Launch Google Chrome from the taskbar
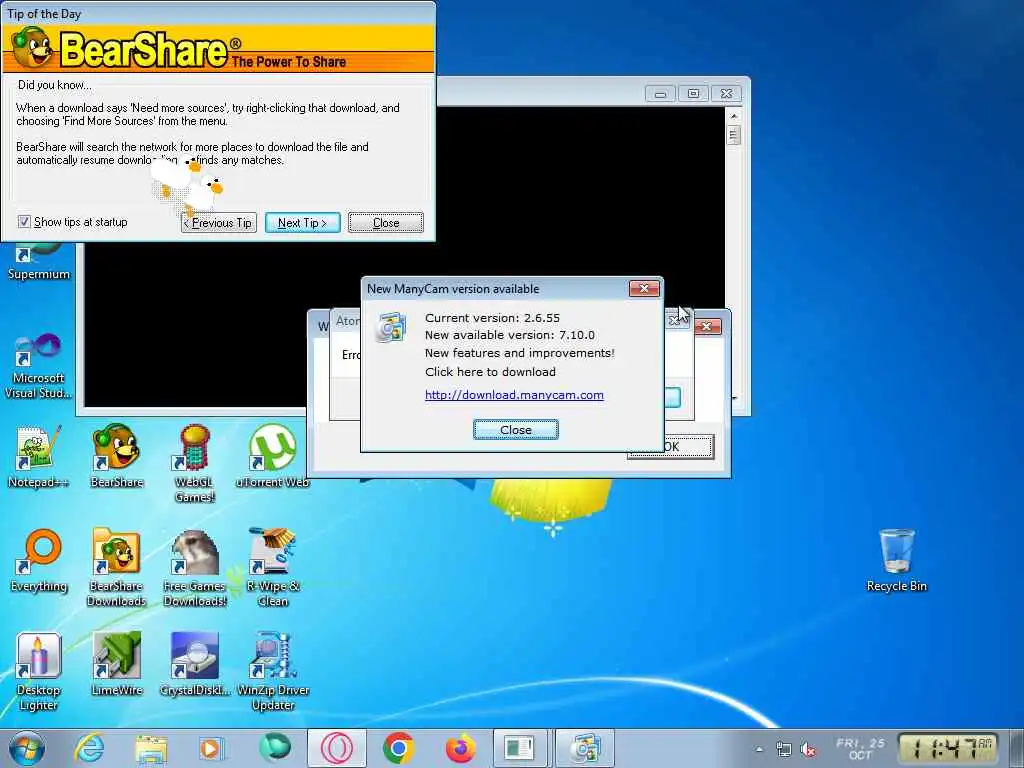The height and width of the screenshot is (768, 1024). coord(398,748)
